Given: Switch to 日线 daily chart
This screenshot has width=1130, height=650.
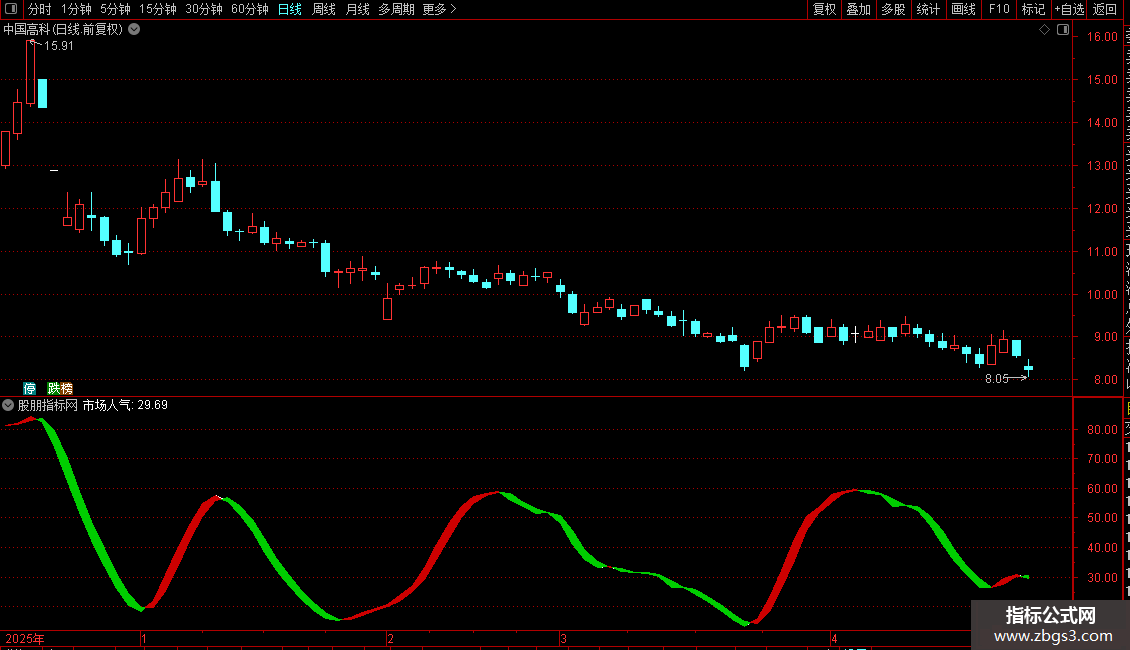Looking at the screenshot, I should tap(290, 9).
